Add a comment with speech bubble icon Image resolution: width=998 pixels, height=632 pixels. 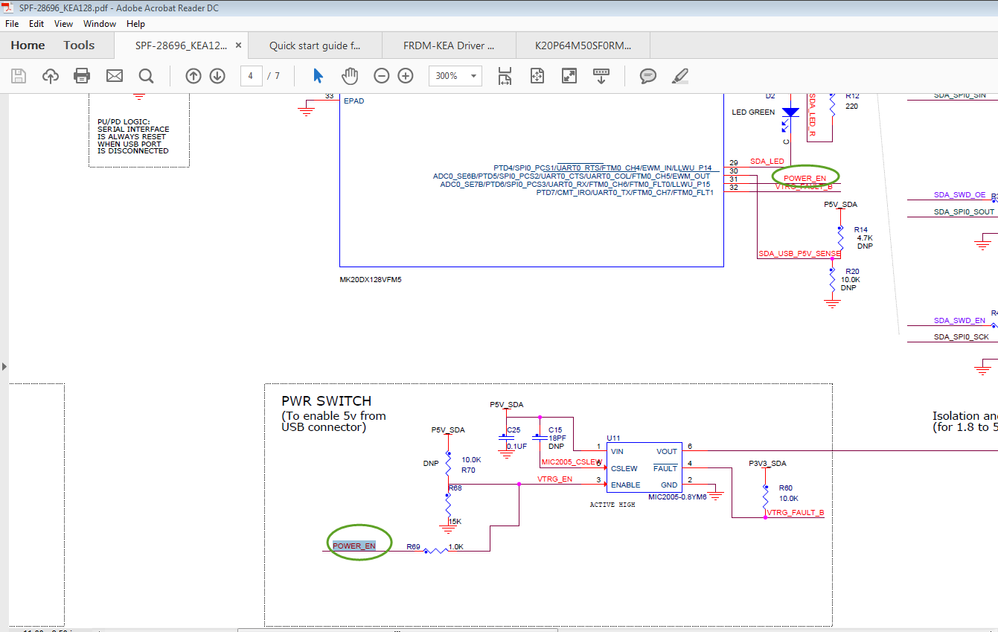tap(648, 76)
